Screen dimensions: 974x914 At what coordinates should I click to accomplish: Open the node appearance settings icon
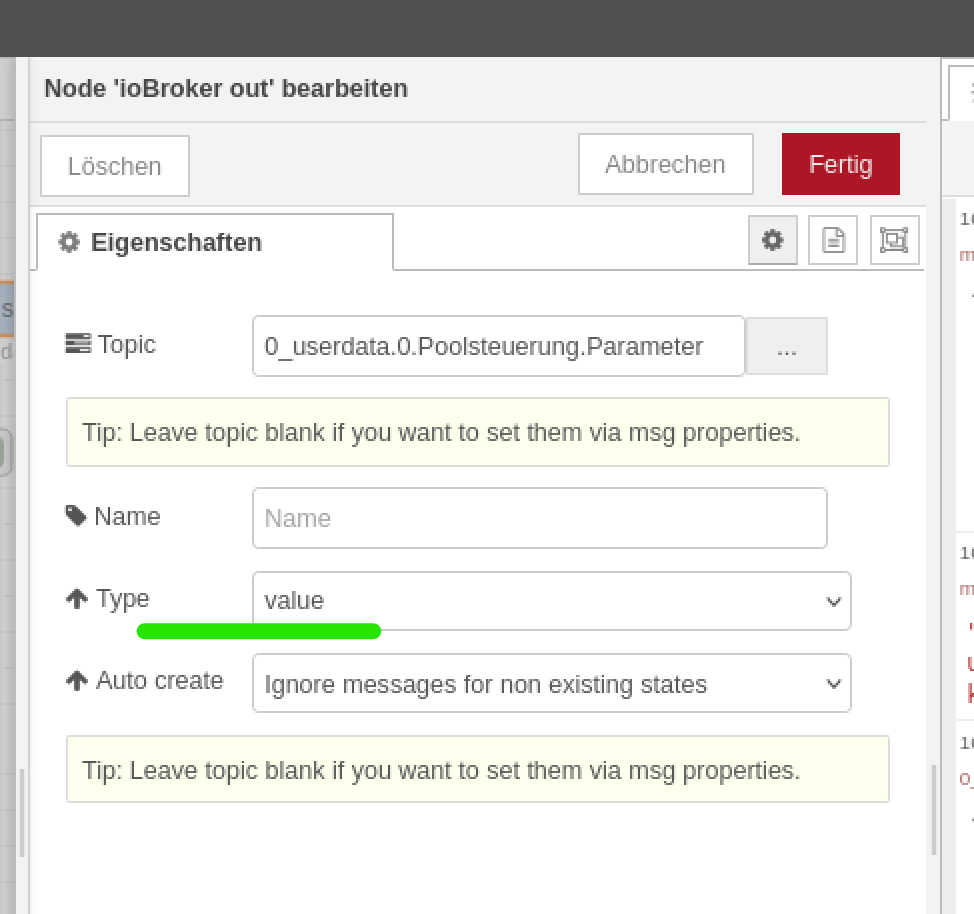click(x=894, y=240)
